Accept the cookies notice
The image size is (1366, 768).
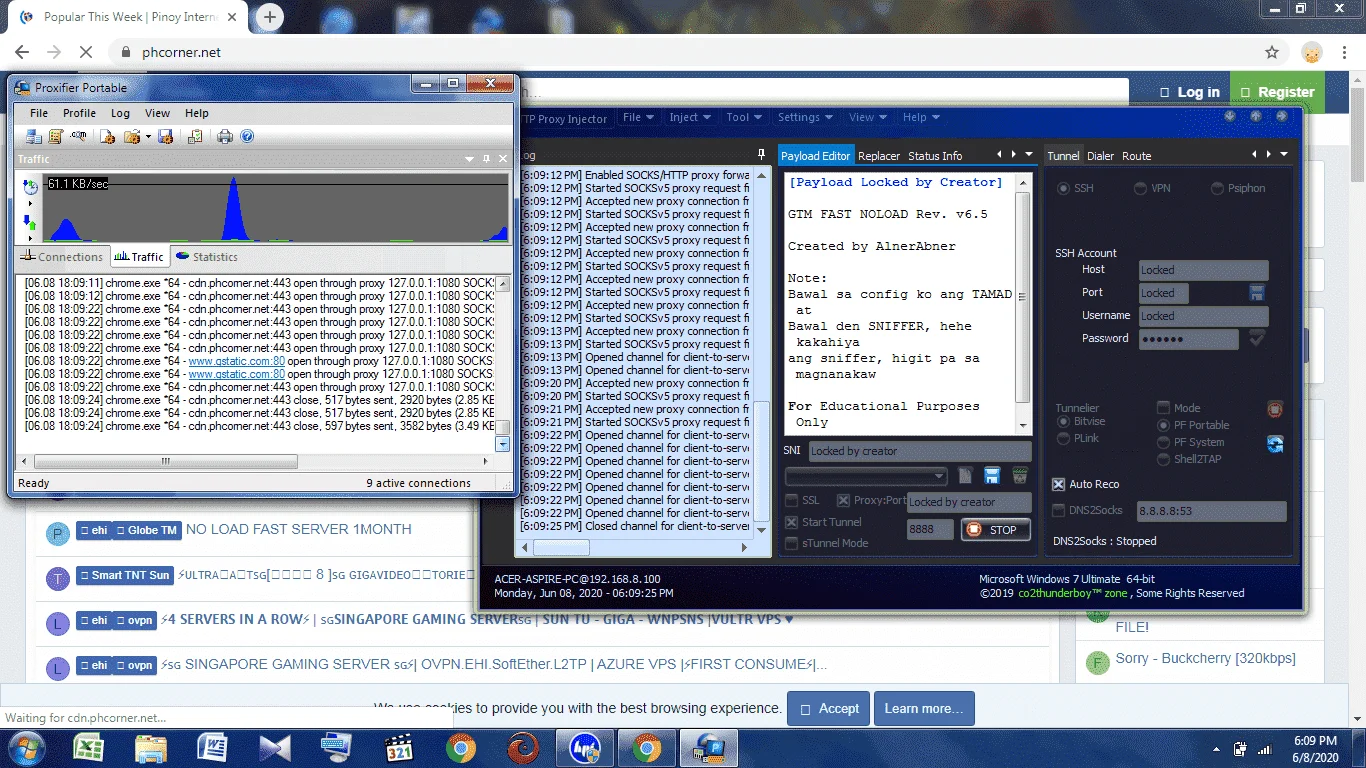pyautogui.click(x=828, y=708)
